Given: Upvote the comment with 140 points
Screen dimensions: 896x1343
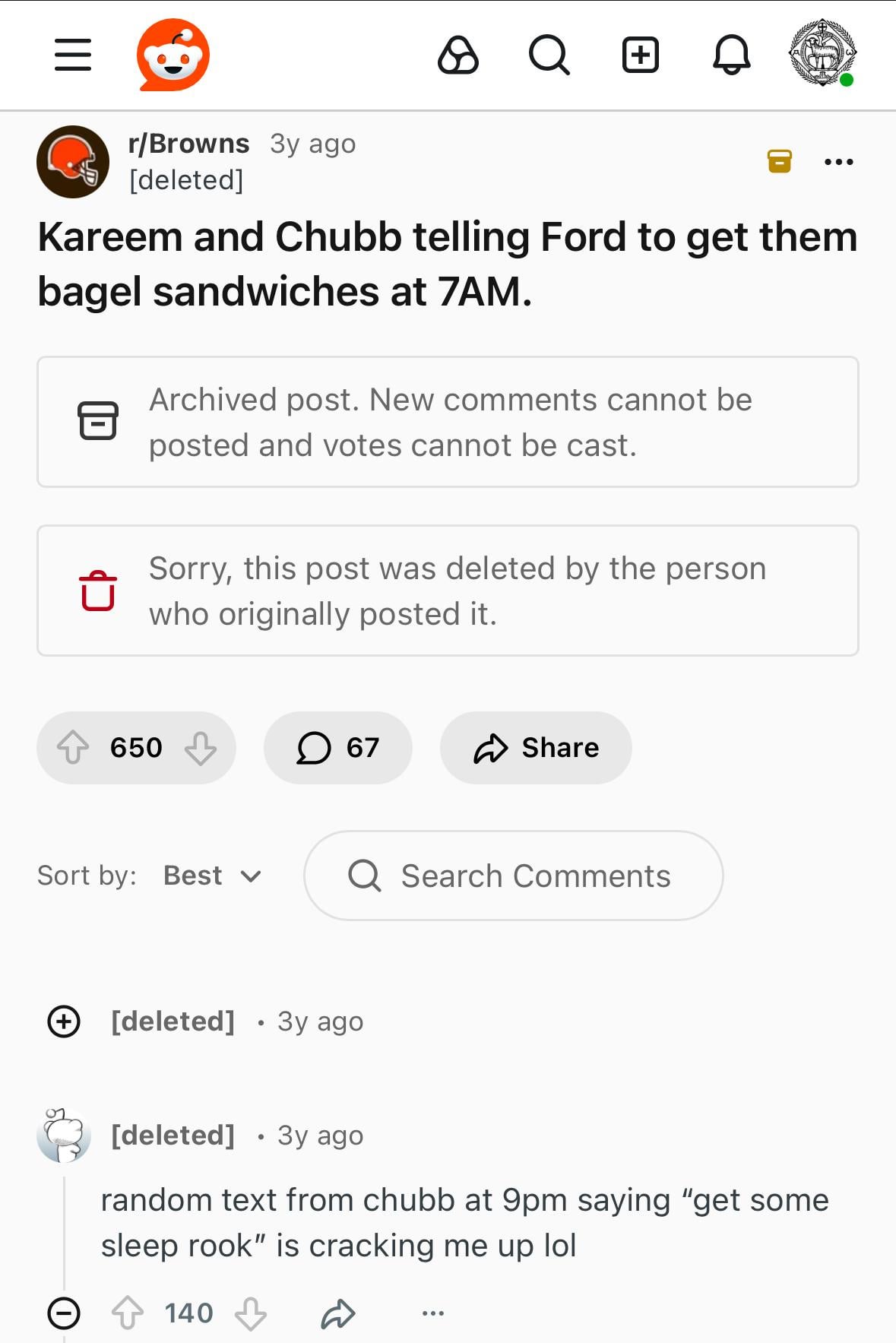Looking at the screenshot, I should (x=128, y=1313).
